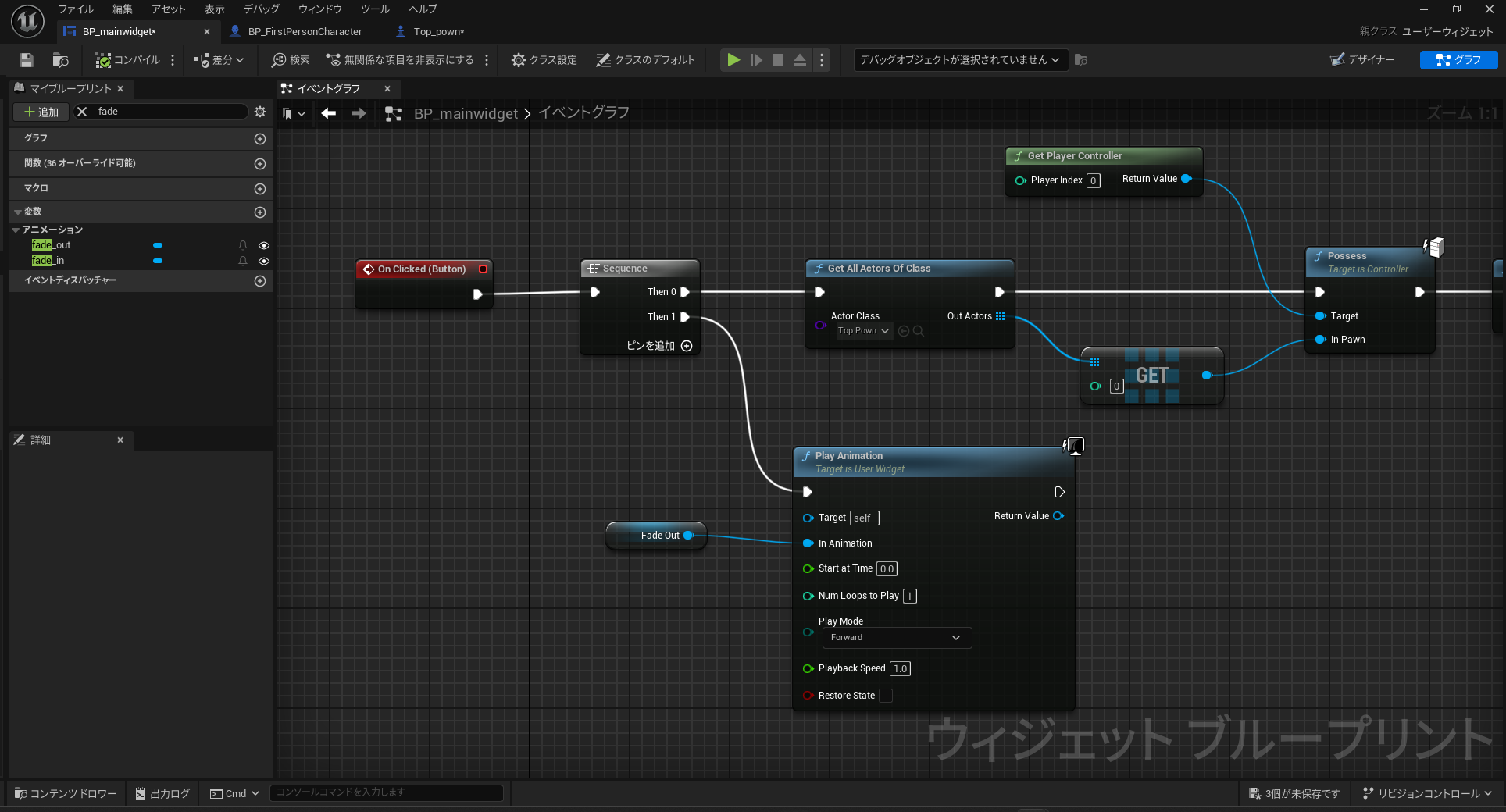
Task: Toggle visibility eye for fade_out
Action: (264, 245)
